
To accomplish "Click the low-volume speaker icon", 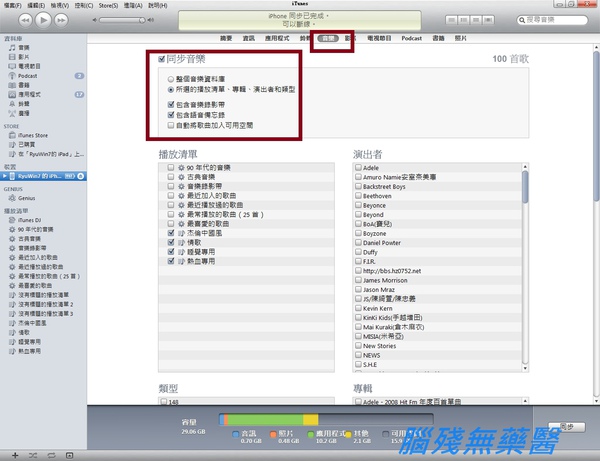I will pyautogui.click(x=95, y=20).
